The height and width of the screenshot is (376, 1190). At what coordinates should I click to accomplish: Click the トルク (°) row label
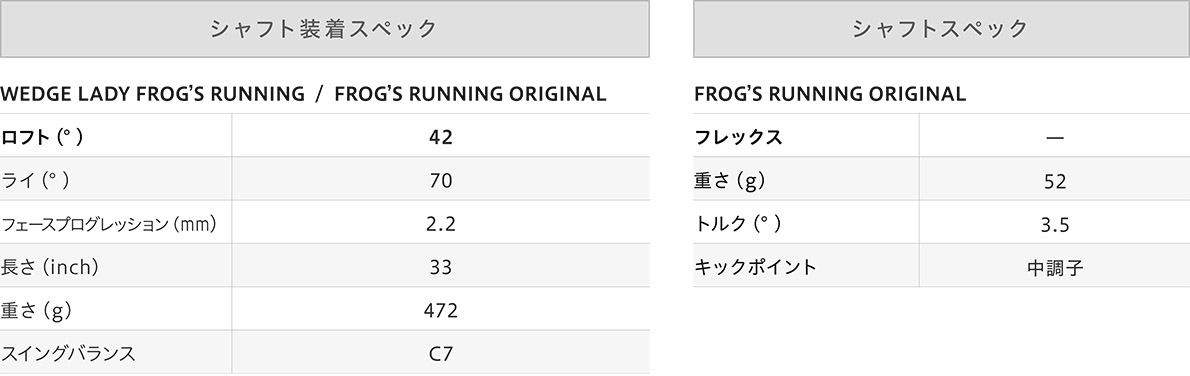click(738, 225)
